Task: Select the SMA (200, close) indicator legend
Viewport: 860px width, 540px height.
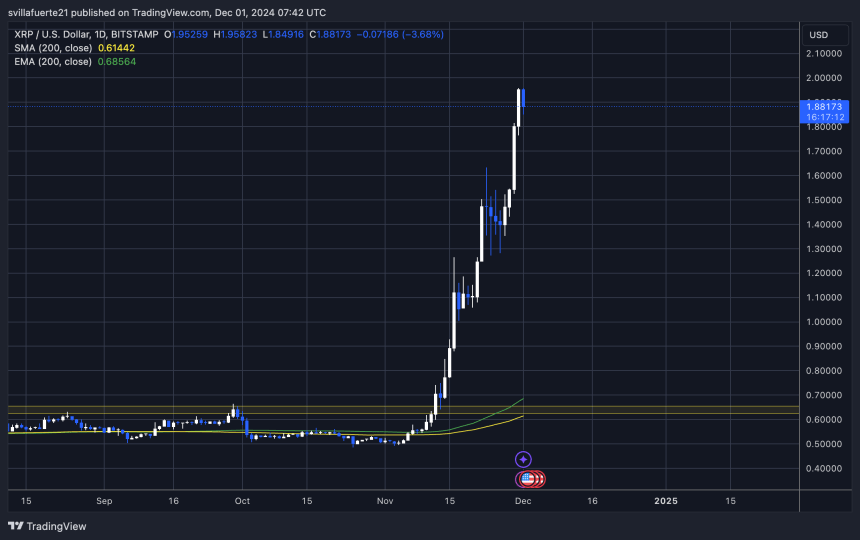Action: [52, 48]
